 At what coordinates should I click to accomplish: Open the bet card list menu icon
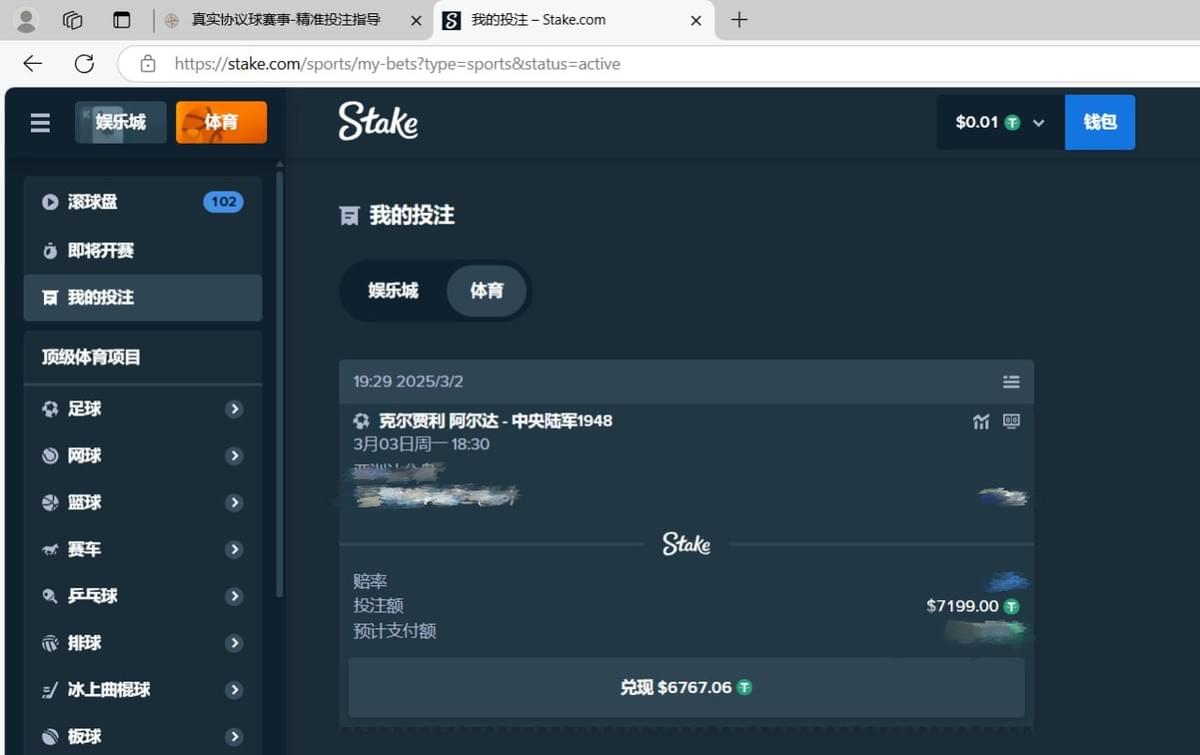1011,382
